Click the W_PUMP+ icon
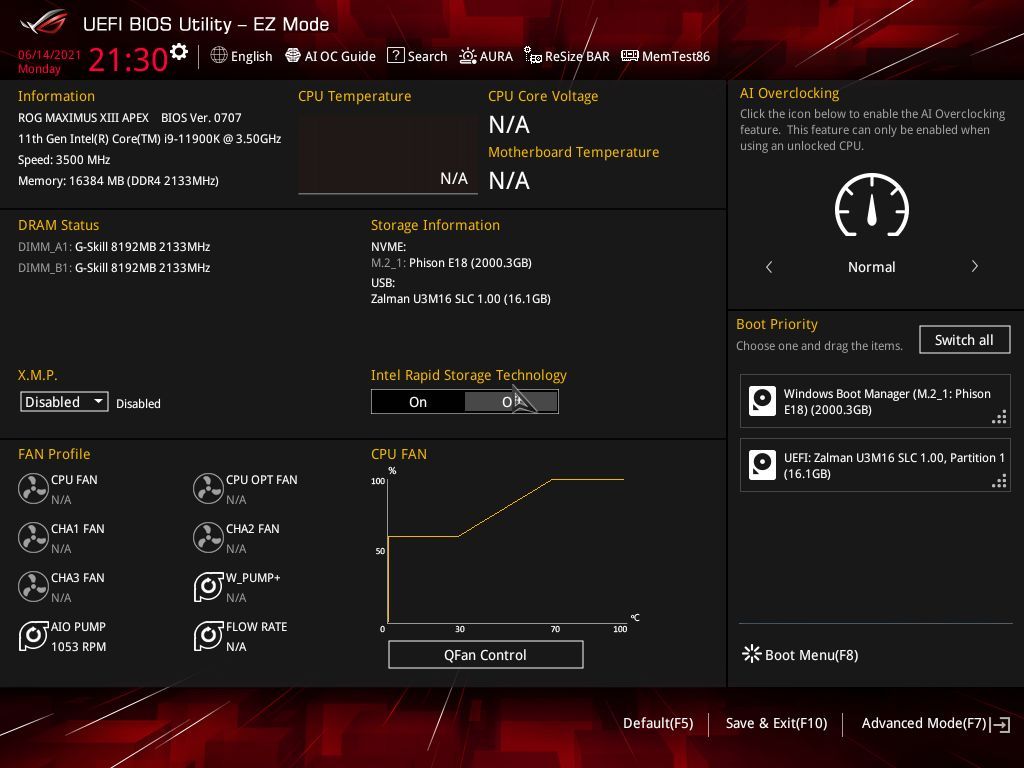The image size is (1024, 768). 208,586
